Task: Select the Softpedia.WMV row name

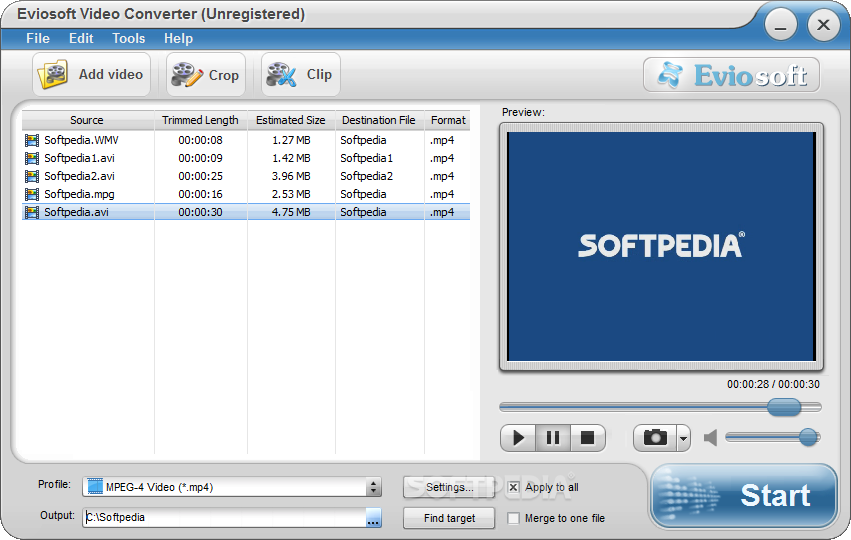Action: pos(81,141)
